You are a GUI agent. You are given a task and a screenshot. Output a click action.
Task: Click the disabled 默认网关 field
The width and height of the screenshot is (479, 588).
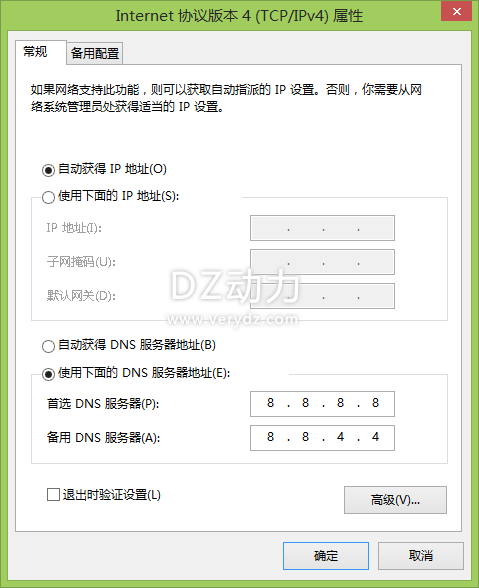322,296
